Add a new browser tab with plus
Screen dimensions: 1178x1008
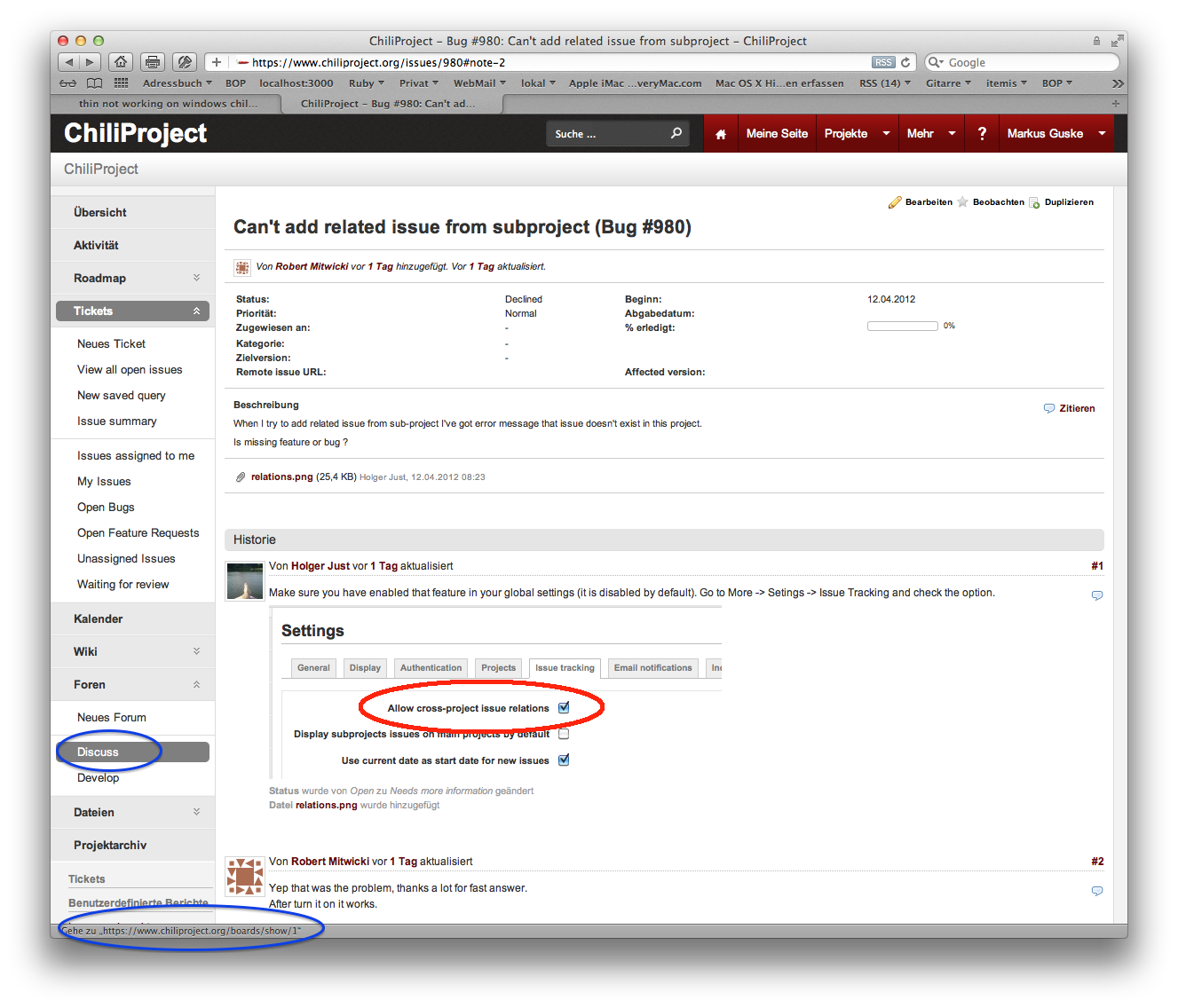pos(1116,104)
